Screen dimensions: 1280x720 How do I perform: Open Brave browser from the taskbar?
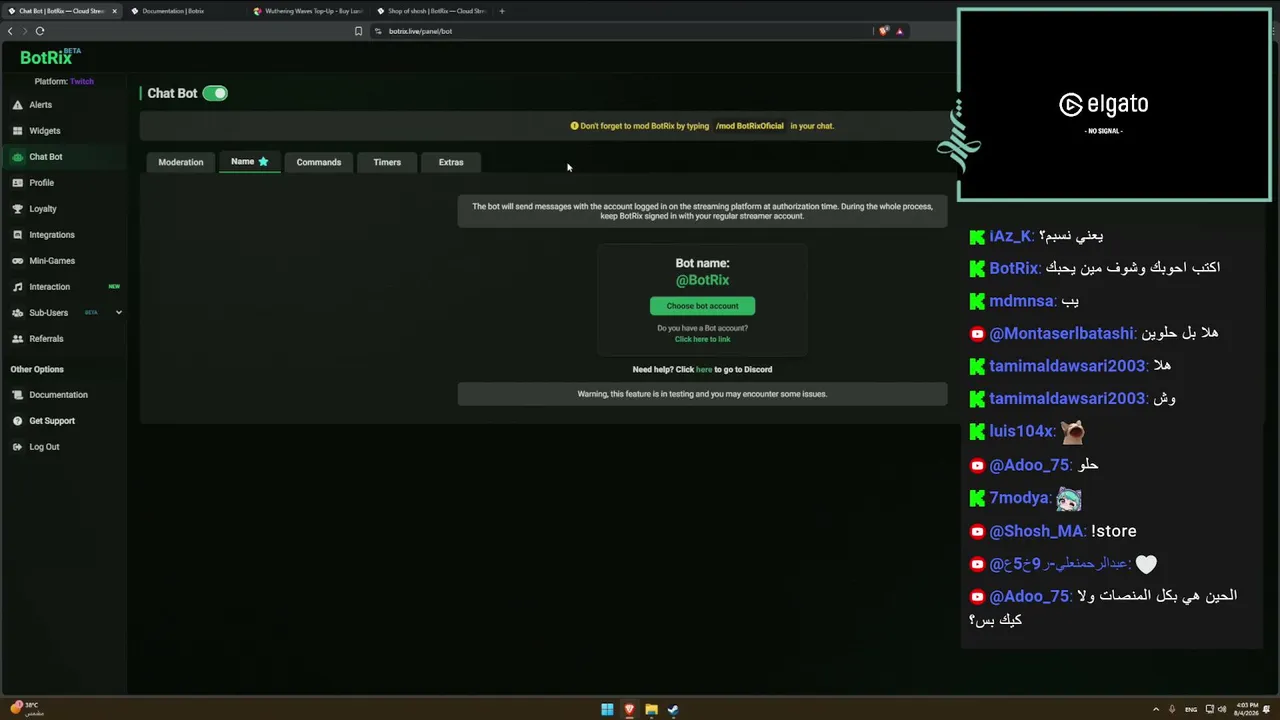pos(629,710)
